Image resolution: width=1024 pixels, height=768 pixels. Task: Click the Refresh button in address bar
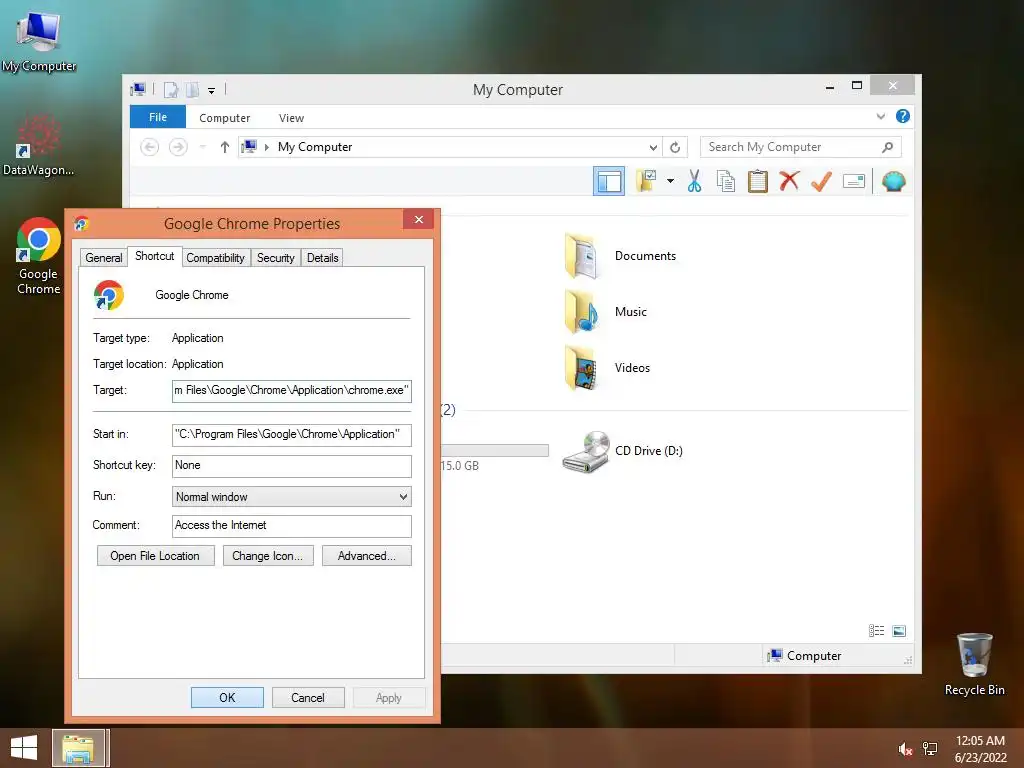tap(675, 148)
